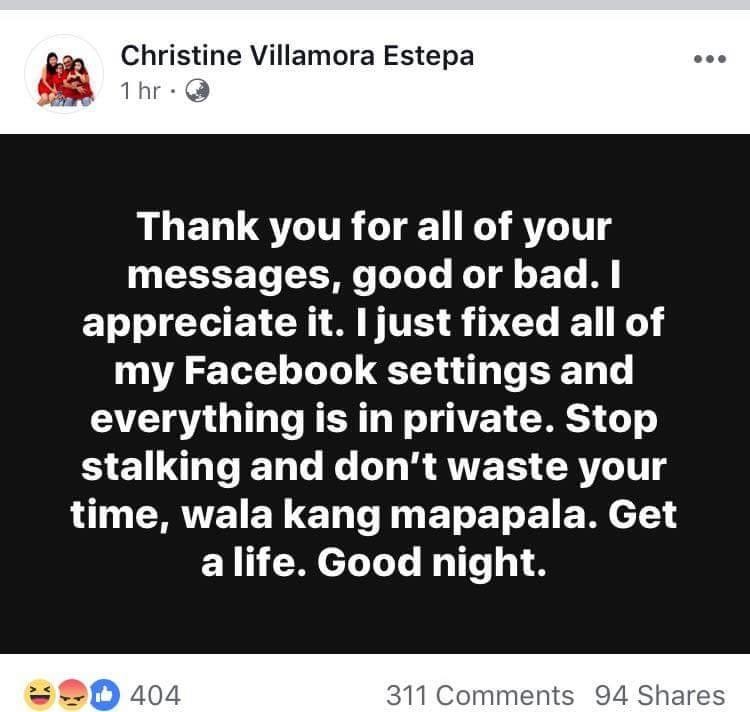The height and width of the screenshot is (712, 750).
Task: Open the poster's profile picture thumbnail
Action: (66, 74)
